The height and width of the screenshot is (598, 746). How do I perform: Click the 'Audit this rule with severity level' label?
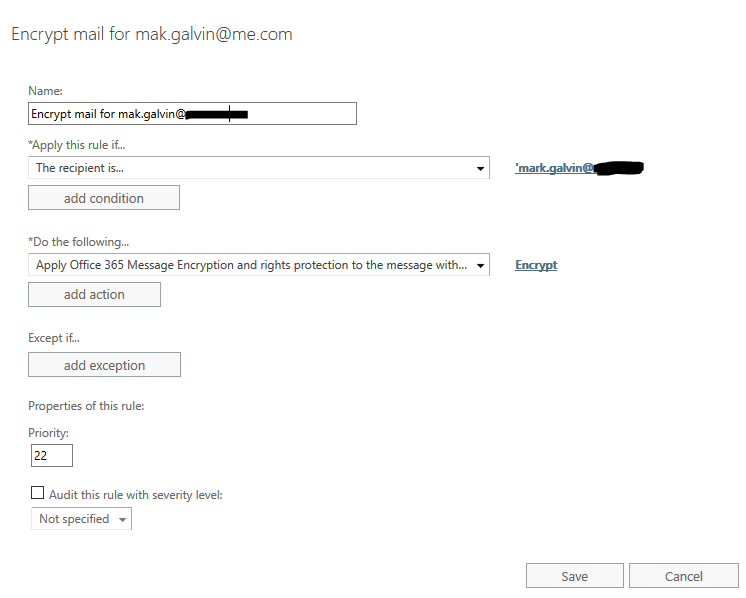tap(135, 494)
